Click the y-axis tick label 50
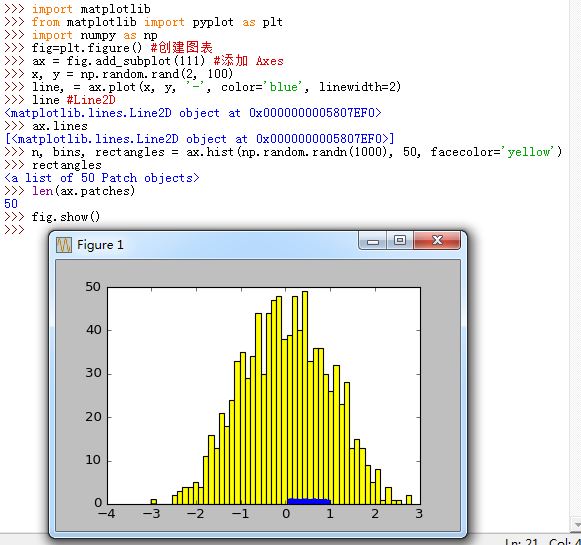Viewport: 581px width, 545px height. click(93, 287)
